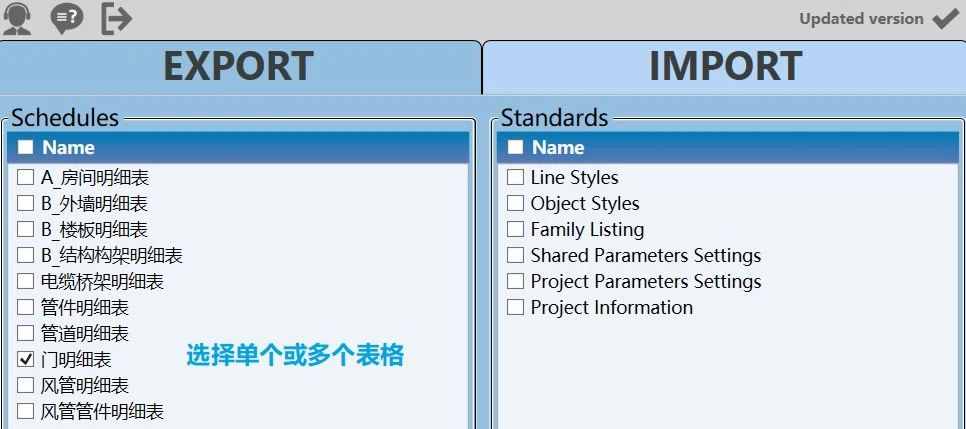Click the Updated version checkmark icon
This screenshot has width=966, height=429.
coord(944,18)
